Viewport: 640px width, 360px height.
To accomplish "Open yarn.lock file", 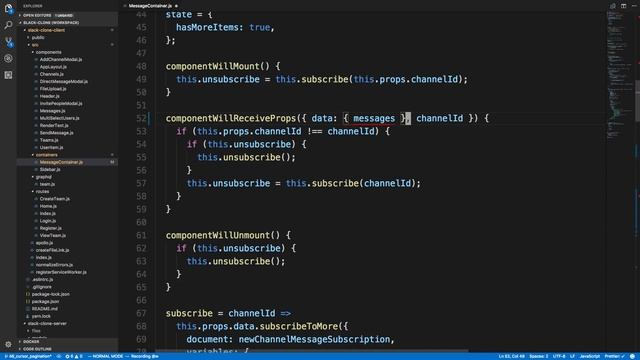I will (41, 316).
